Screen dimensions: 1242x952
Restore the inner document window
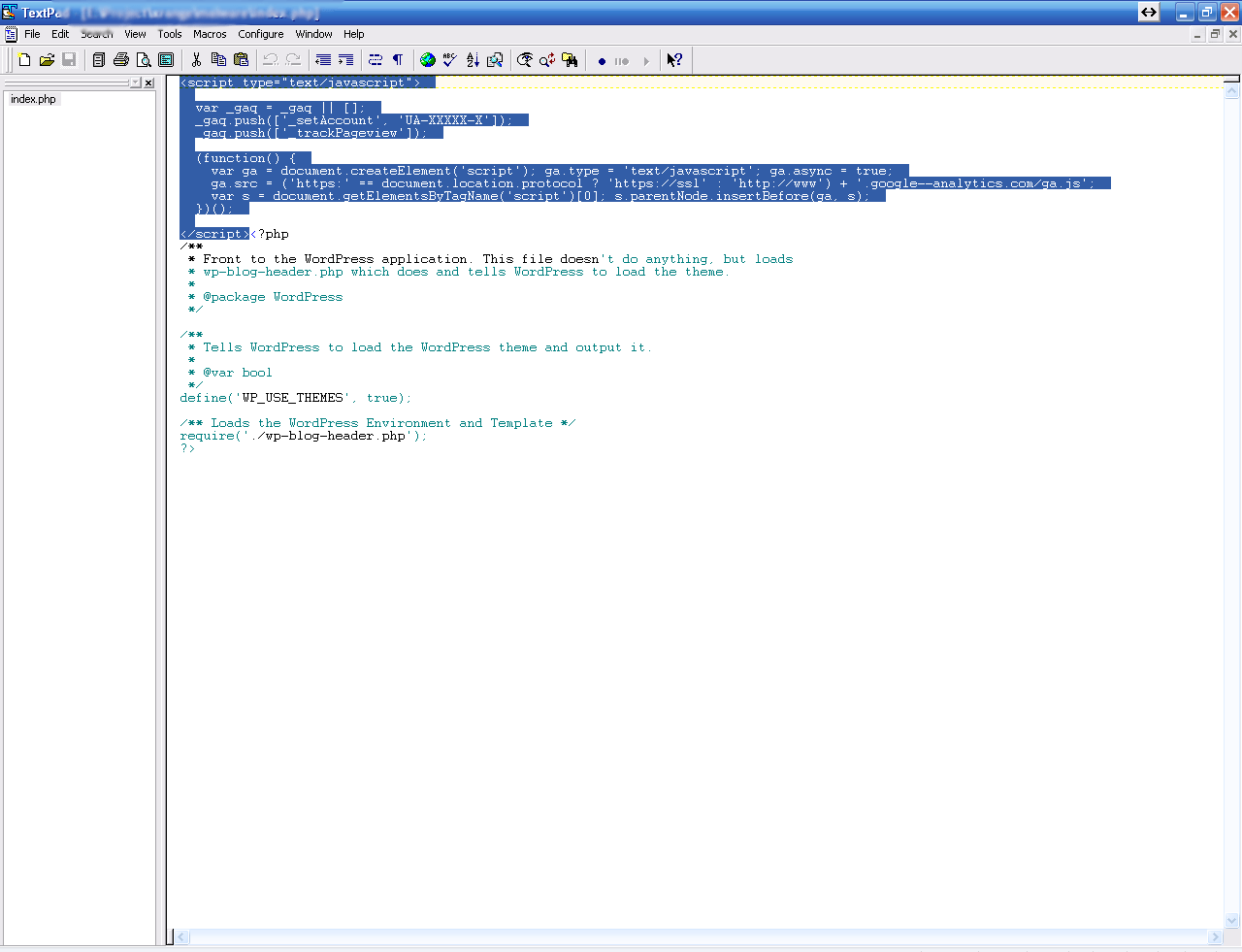click(x=1215, y=34)
